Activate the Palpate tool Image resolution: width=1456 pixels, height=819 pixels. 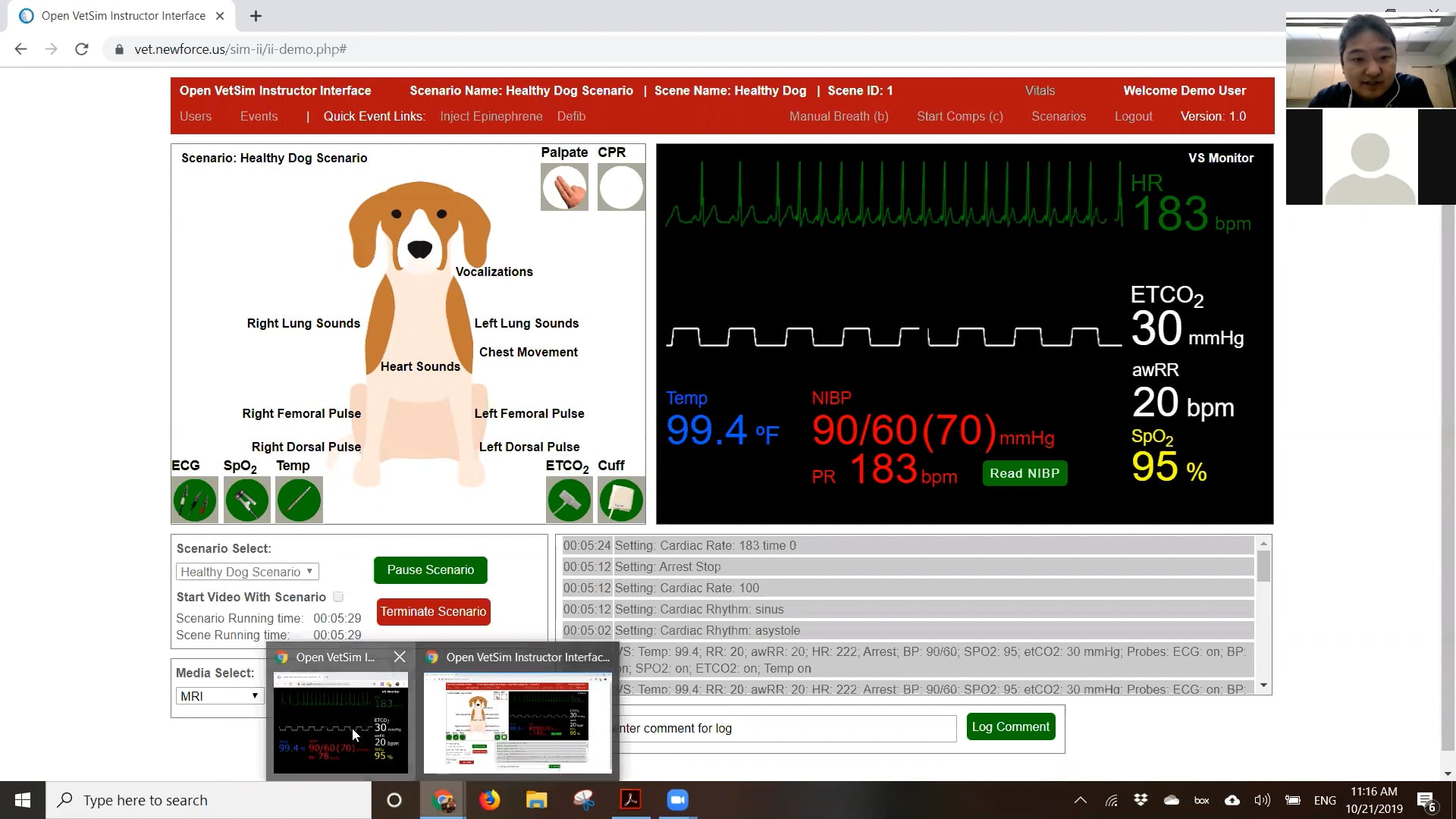click(x=564, y=187)
